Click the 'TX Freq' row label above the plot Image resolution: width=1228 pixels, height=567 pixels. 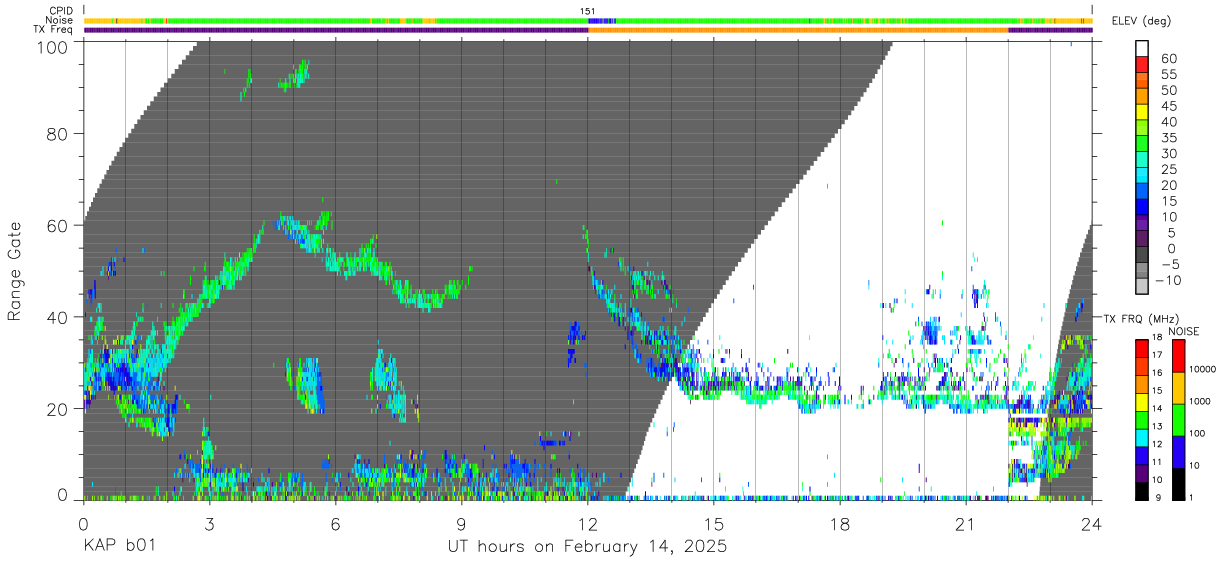point(54,30)
